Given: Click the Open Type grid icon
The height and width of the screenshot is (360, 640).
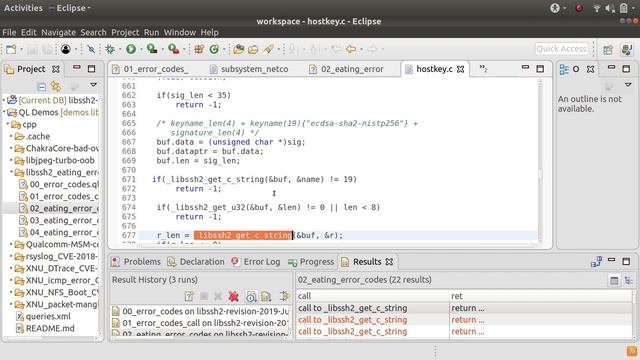Looking at the screenshot, I should point(199,49).
